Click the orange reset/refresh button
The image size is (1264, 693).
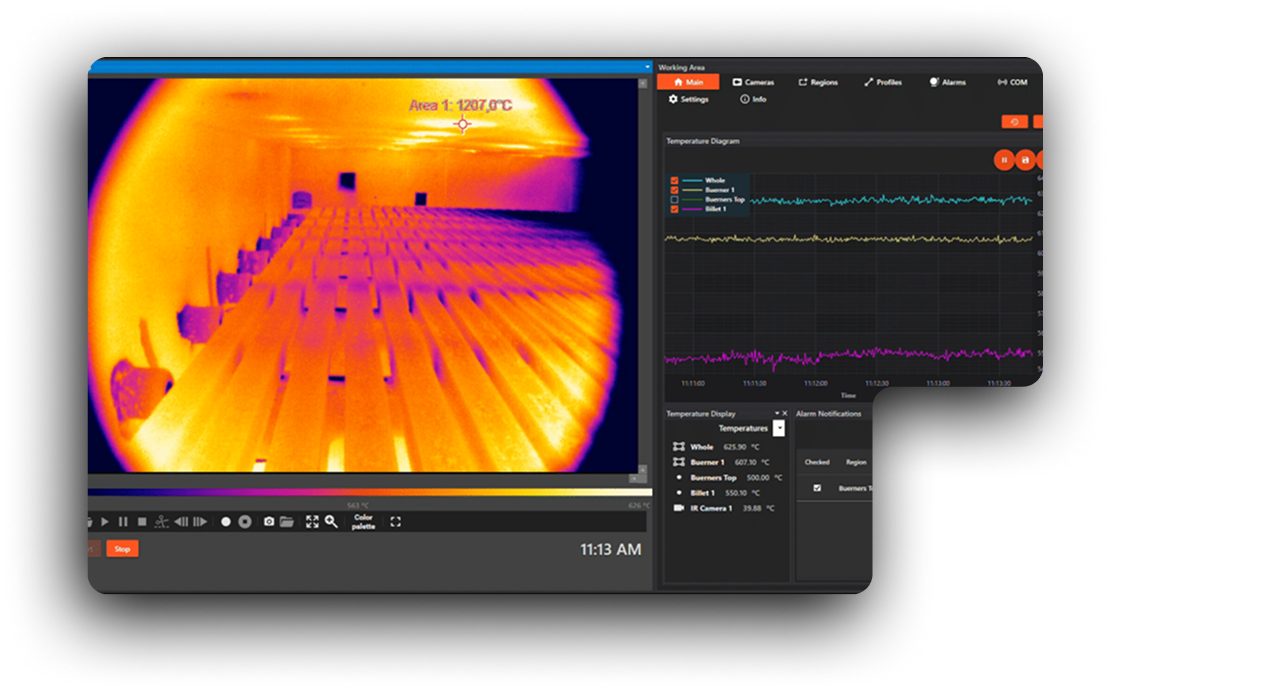pyautogui.click(x=1014, y=122)
